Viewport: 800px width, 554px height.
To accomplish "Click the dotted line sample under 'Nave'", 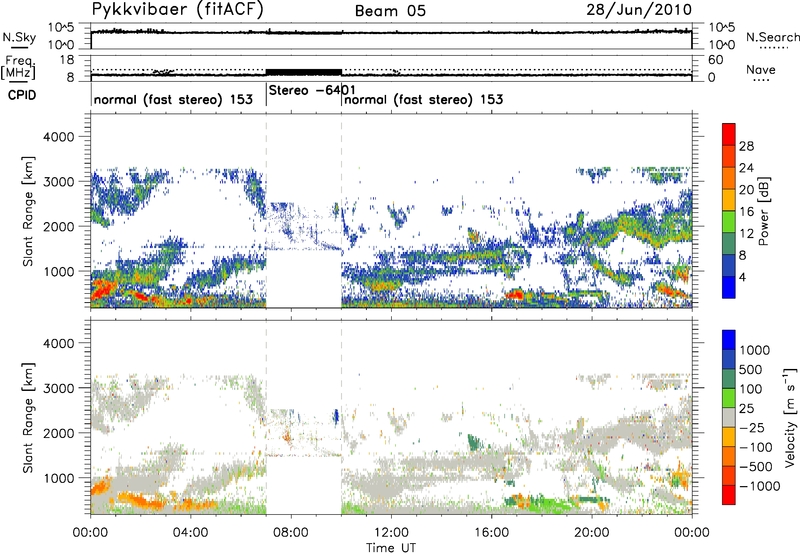I will coord(762,80).
